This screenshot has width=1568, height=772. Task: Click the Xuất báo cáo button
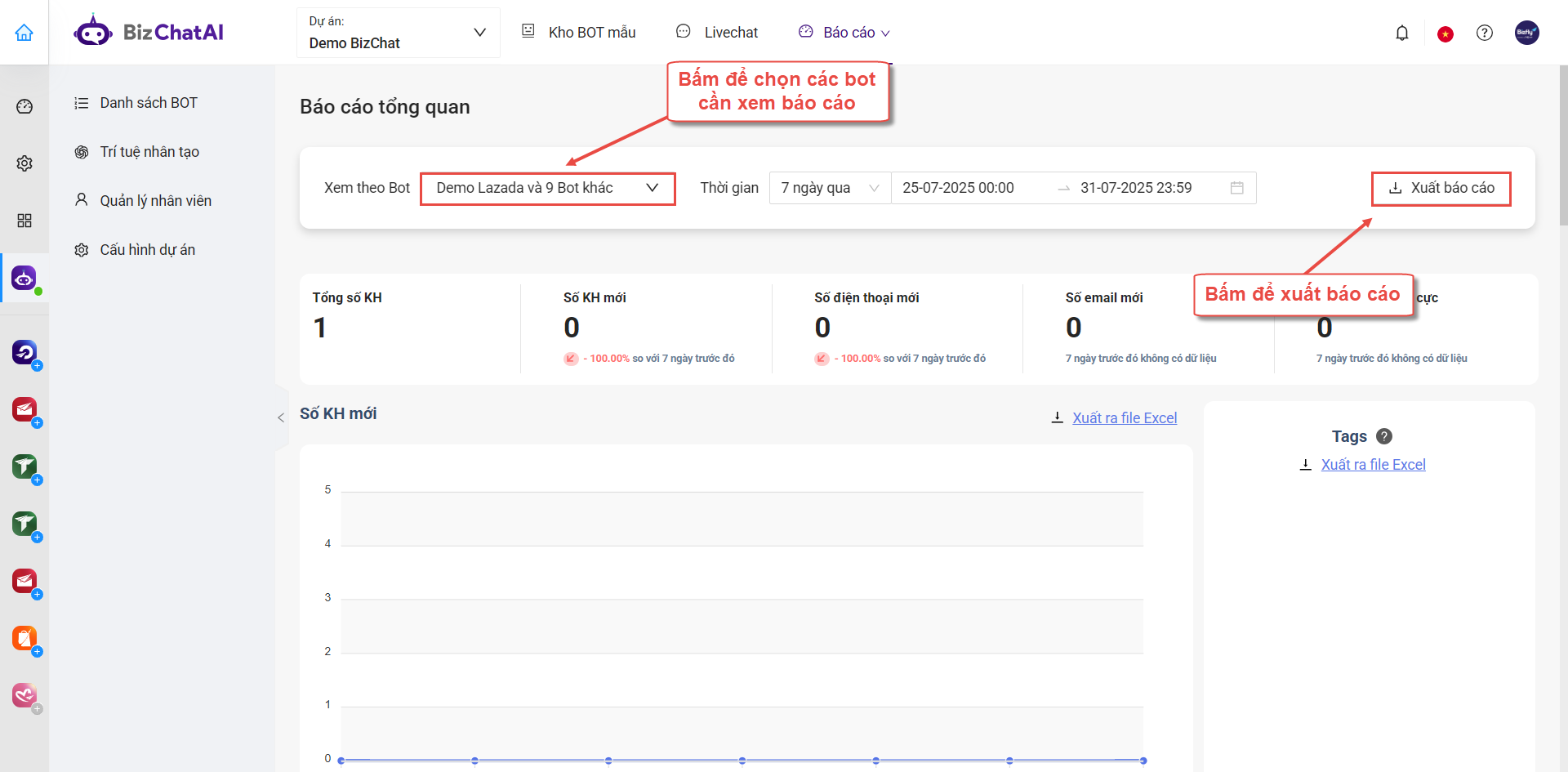click(1441, 189)
